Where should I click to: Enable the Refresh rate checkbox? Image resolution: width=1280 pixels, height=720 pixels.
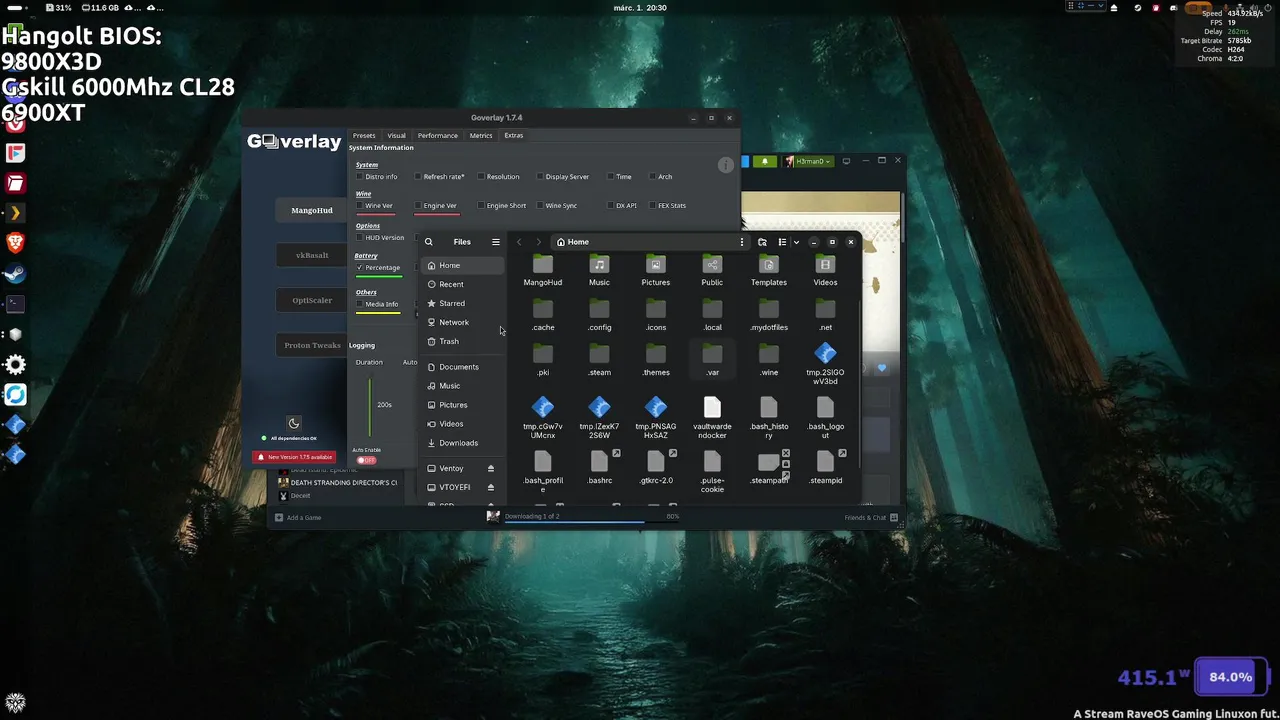click(x=418, y=177)
